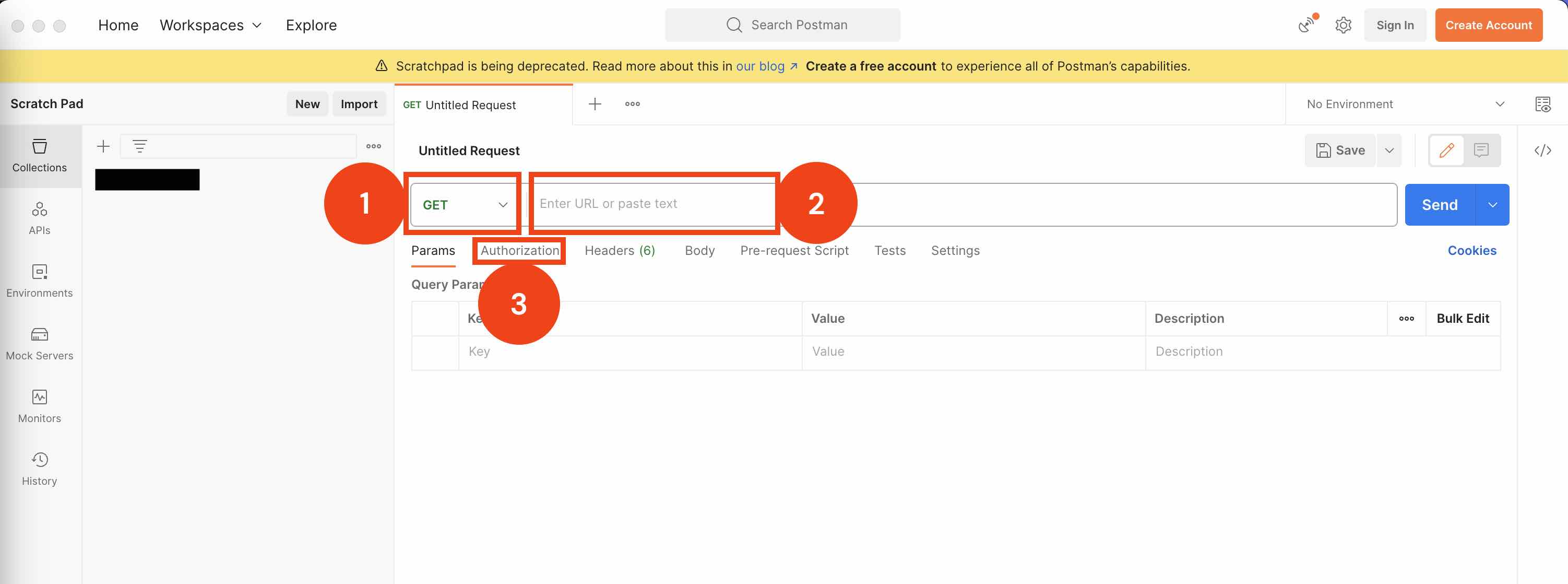Screen dimensions: 1568x584
Task: Select the GET Untitled Request tab
Action: click(484, 105)
